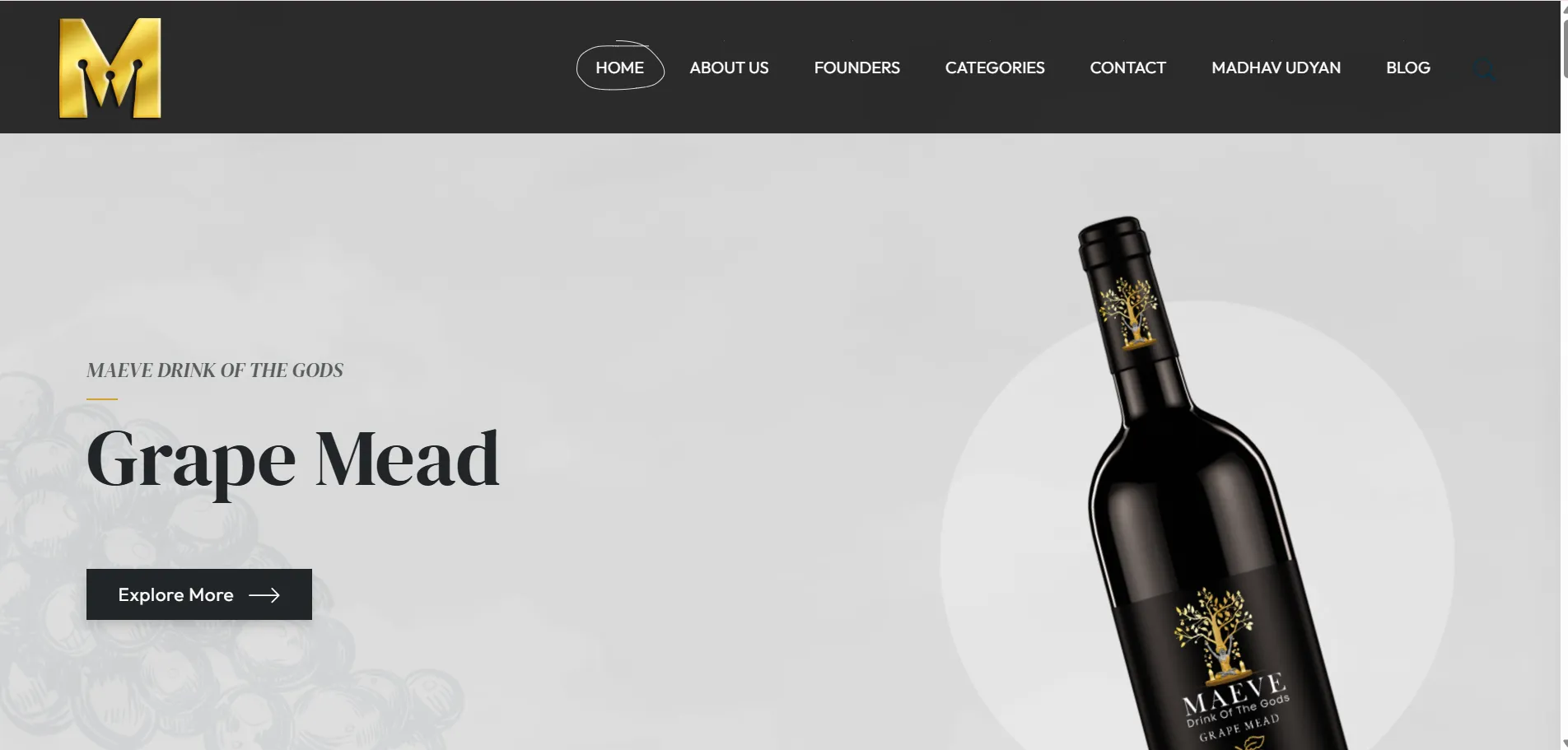
Task: Open the FOUNDERS menu item
Action: coord(856,68)
